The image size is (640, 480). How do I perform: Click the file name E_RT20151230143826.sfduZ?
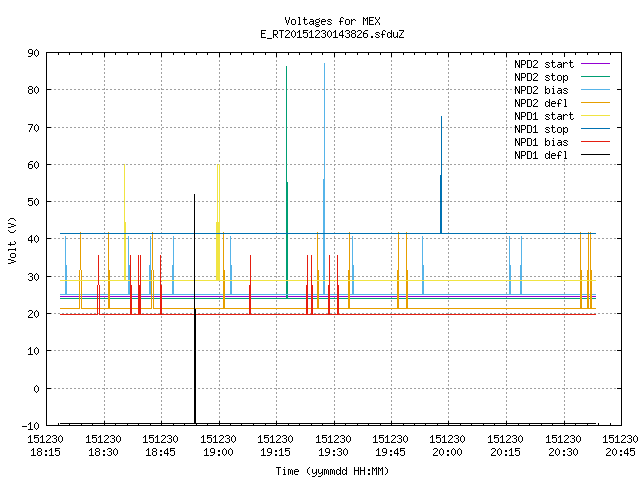pyautogui.click(x=332, y=34)
